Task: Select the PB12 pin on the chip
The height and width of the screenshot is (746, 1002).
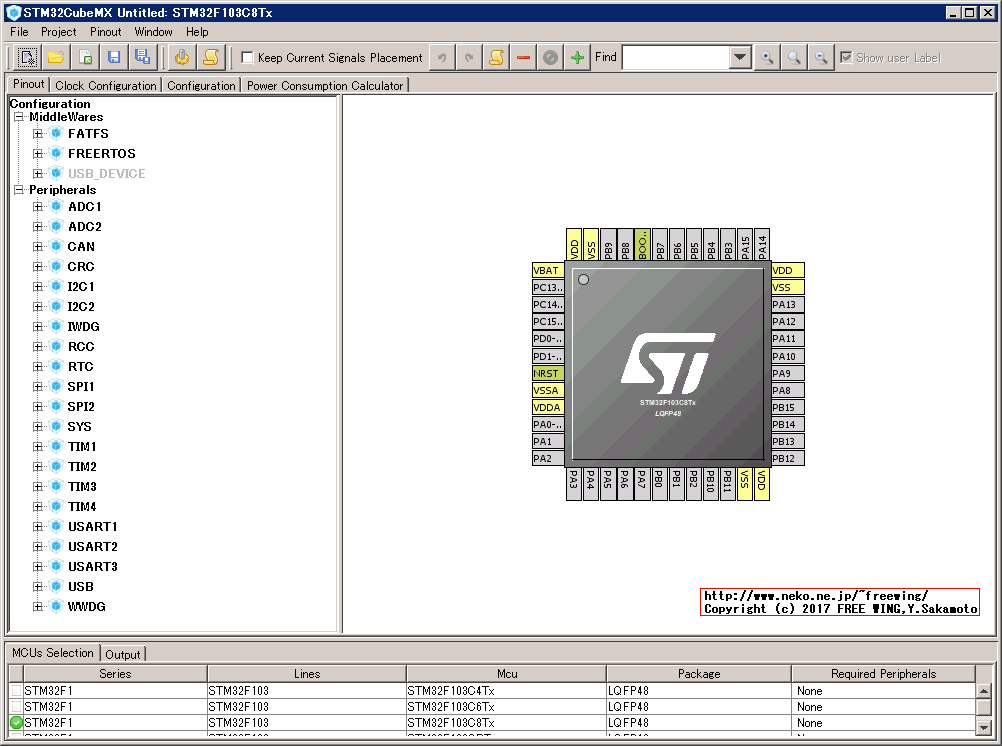Action: (x=787, y=458)
